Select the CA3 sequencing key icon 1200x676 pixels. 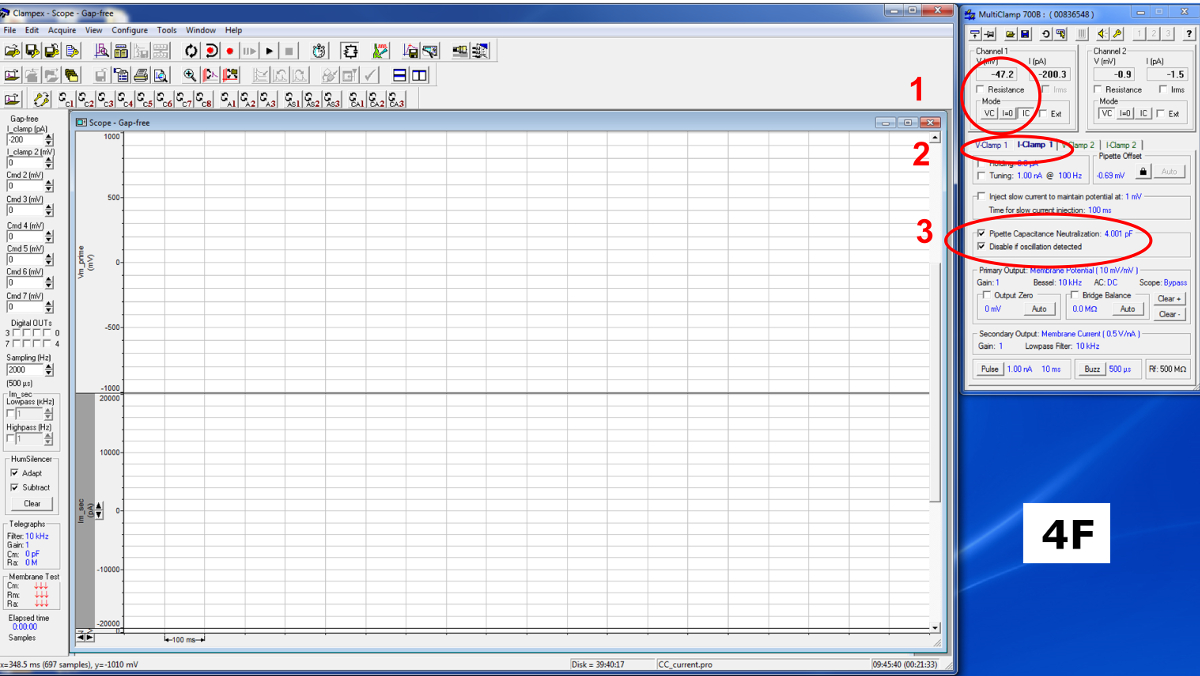396,99
